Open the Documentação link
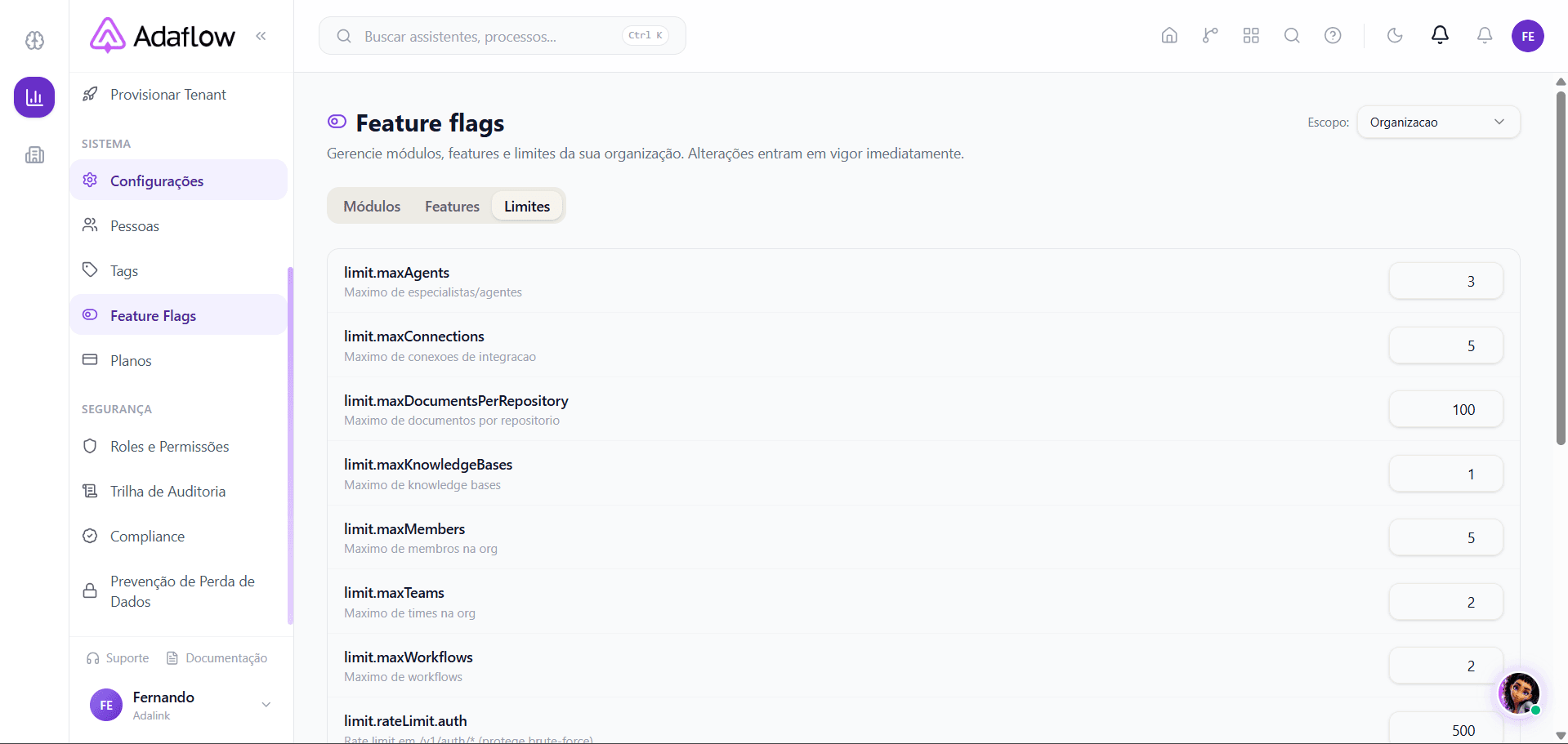 coord(217,658)
